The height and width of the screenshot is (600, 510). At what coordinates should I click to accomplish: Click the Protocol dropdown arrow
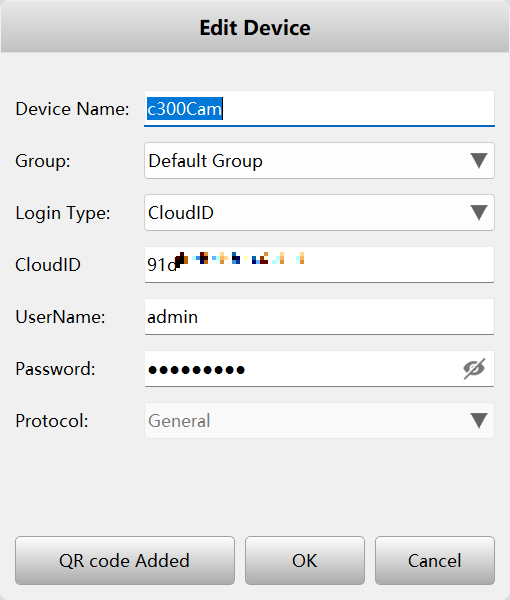[479, 421]
